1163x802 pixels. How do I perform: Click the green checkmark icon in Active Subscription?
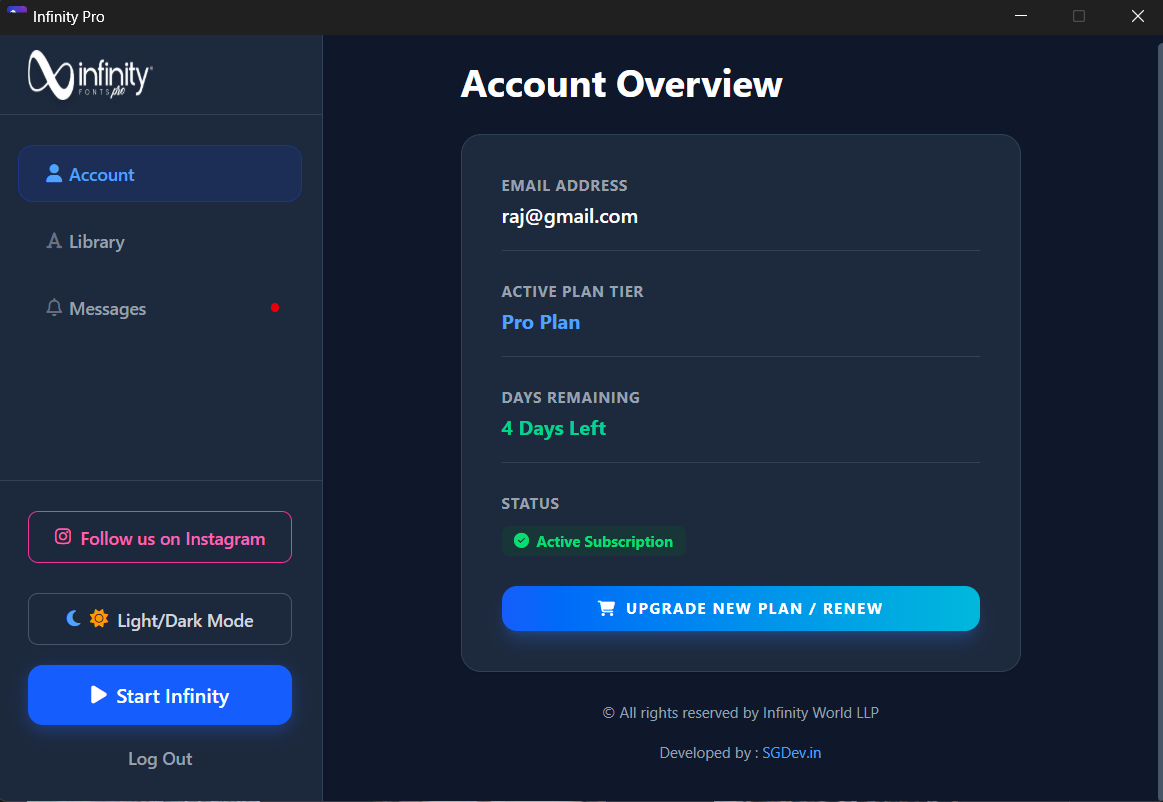[x=521, y=541]
